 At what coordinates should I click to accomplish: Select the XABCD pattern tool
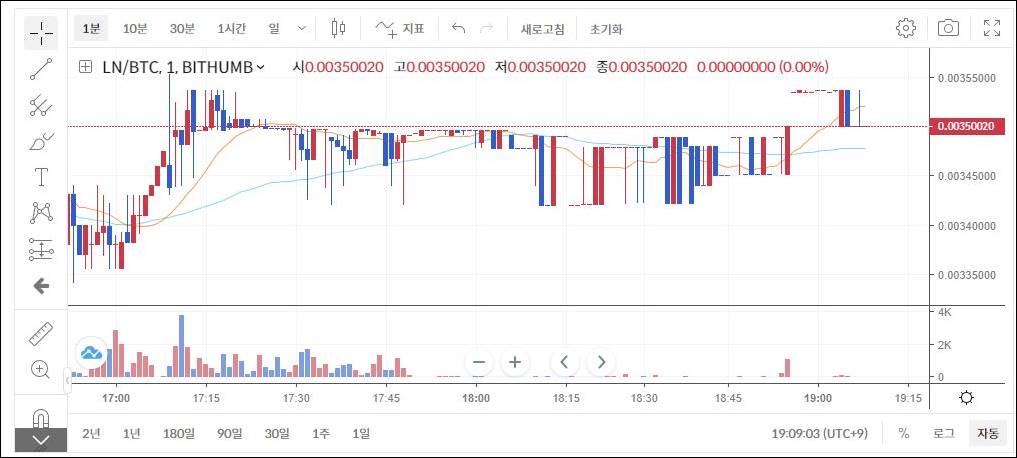click(41, 213)
